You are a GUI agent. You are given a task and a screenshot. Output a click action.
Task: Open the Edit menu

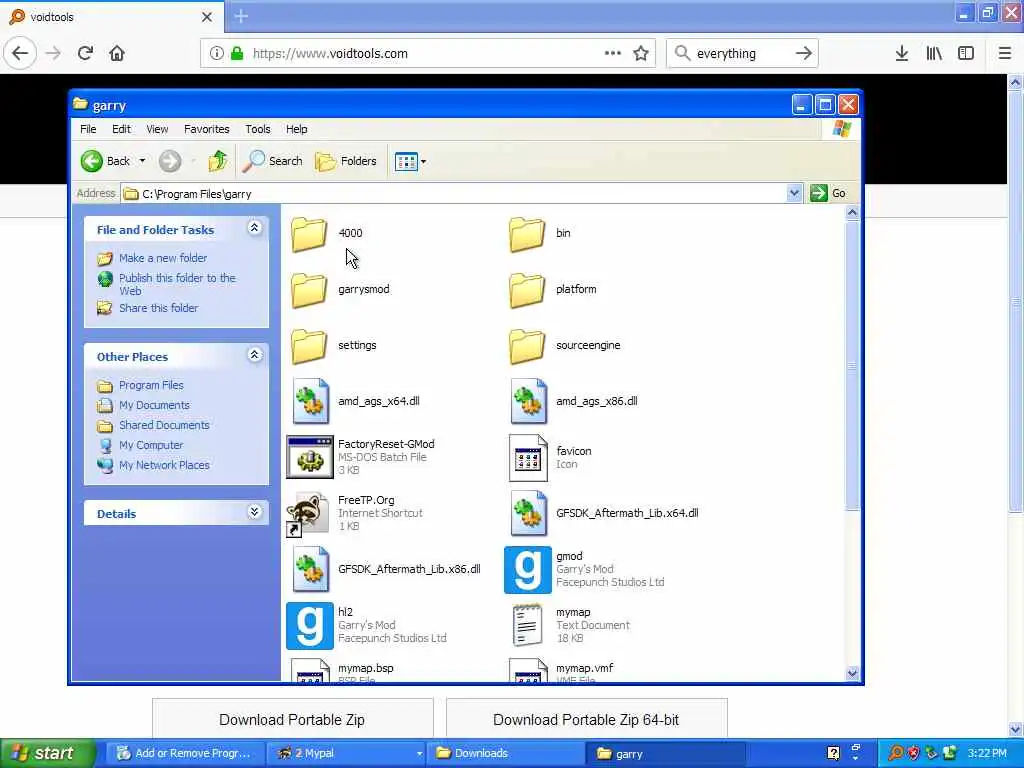[121, 129]
